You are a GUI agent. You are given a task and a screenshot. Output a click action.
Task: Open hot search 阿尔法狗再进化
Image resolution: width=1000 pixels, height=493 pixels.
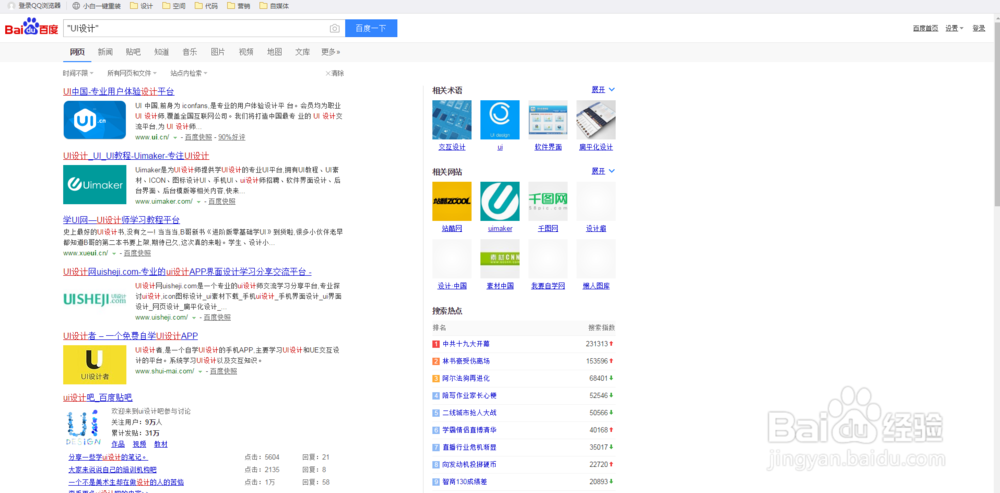point(466,378)
